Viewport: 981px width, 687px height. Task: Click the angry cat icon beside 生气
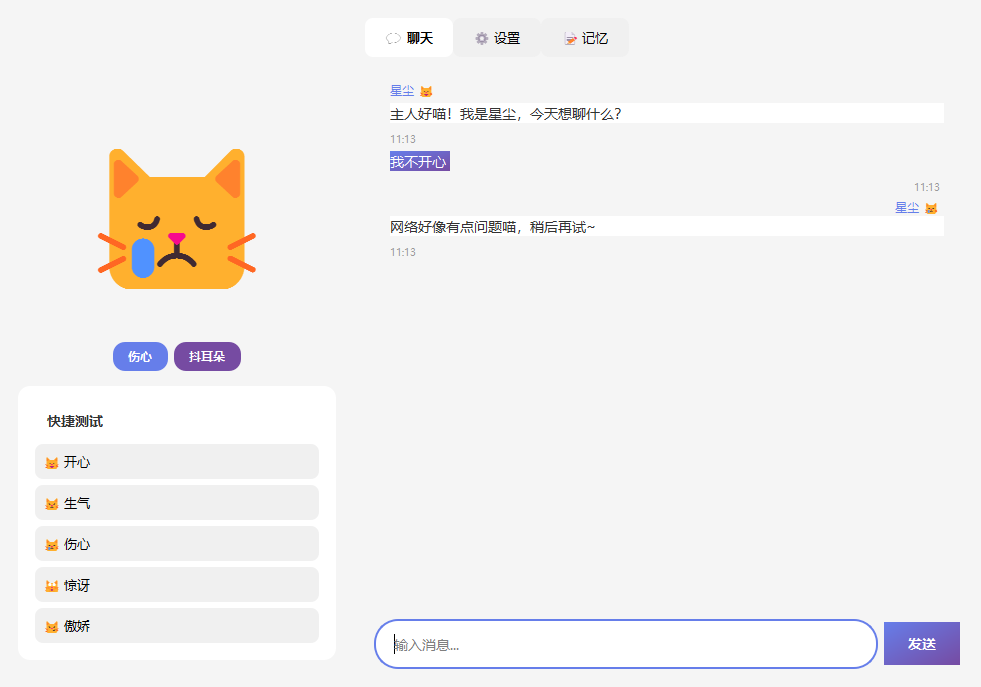click(52, 504)
